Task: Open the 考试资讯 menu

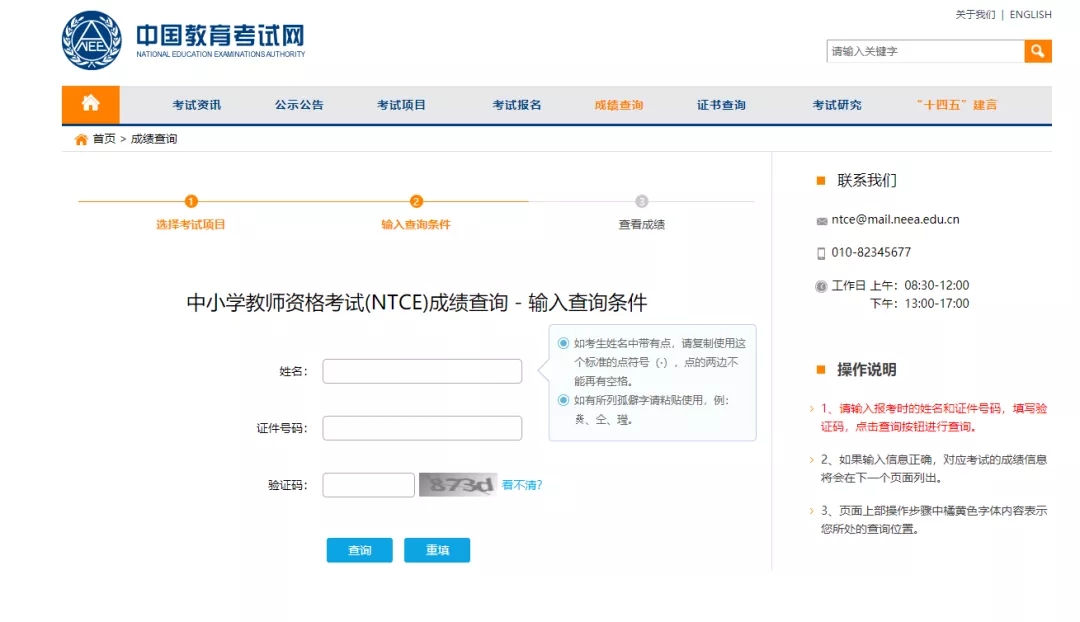Action: pyautogui.click(x=196, y=105)
